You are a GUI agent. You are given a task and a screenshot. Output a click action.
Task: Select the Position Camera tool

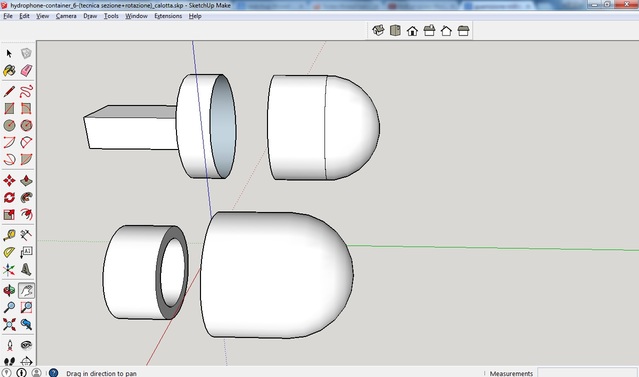(x=9, y=345)
